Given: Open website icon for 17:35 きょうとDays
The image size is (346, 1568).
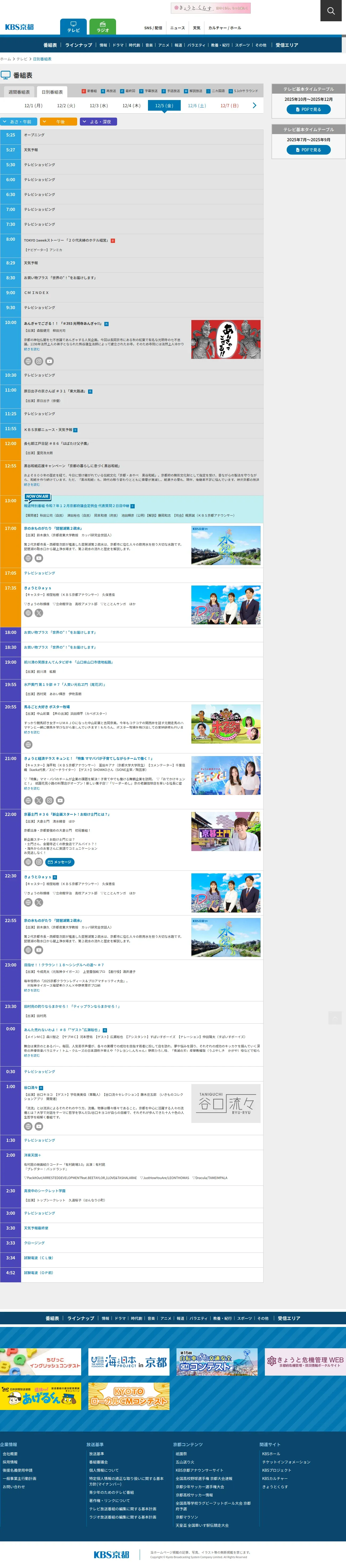Looking at the screenshot, I should pyautogui.click(x=28, y=613).
